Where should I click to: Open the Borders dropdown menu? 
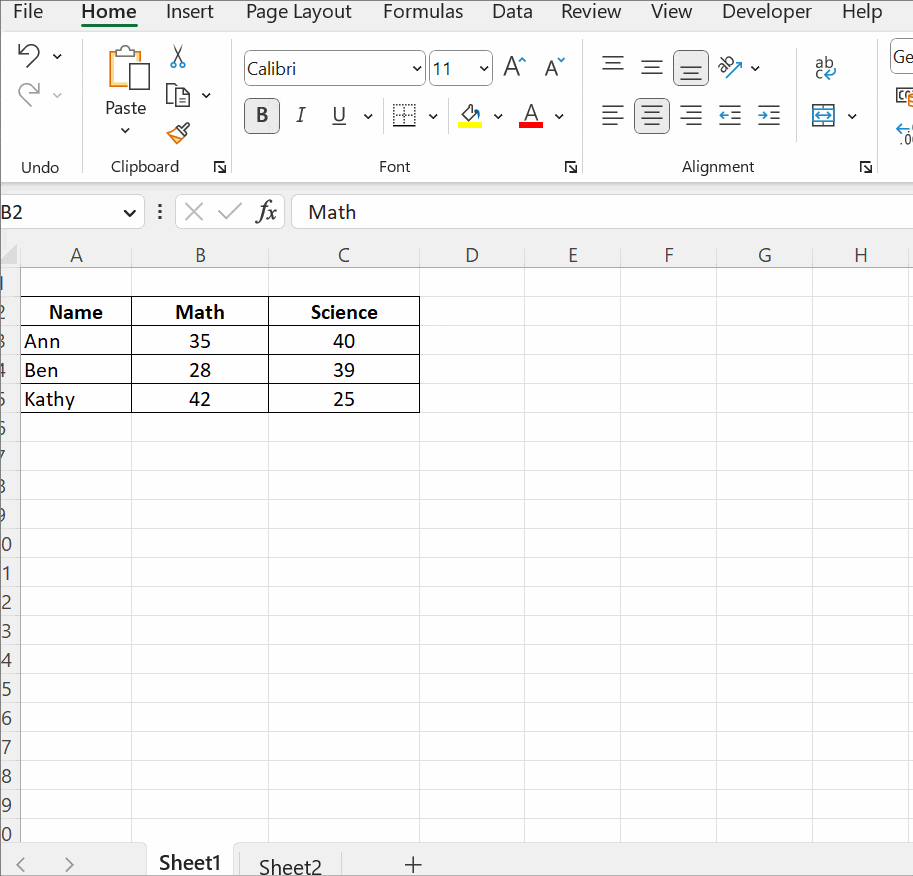pos(434,115)
